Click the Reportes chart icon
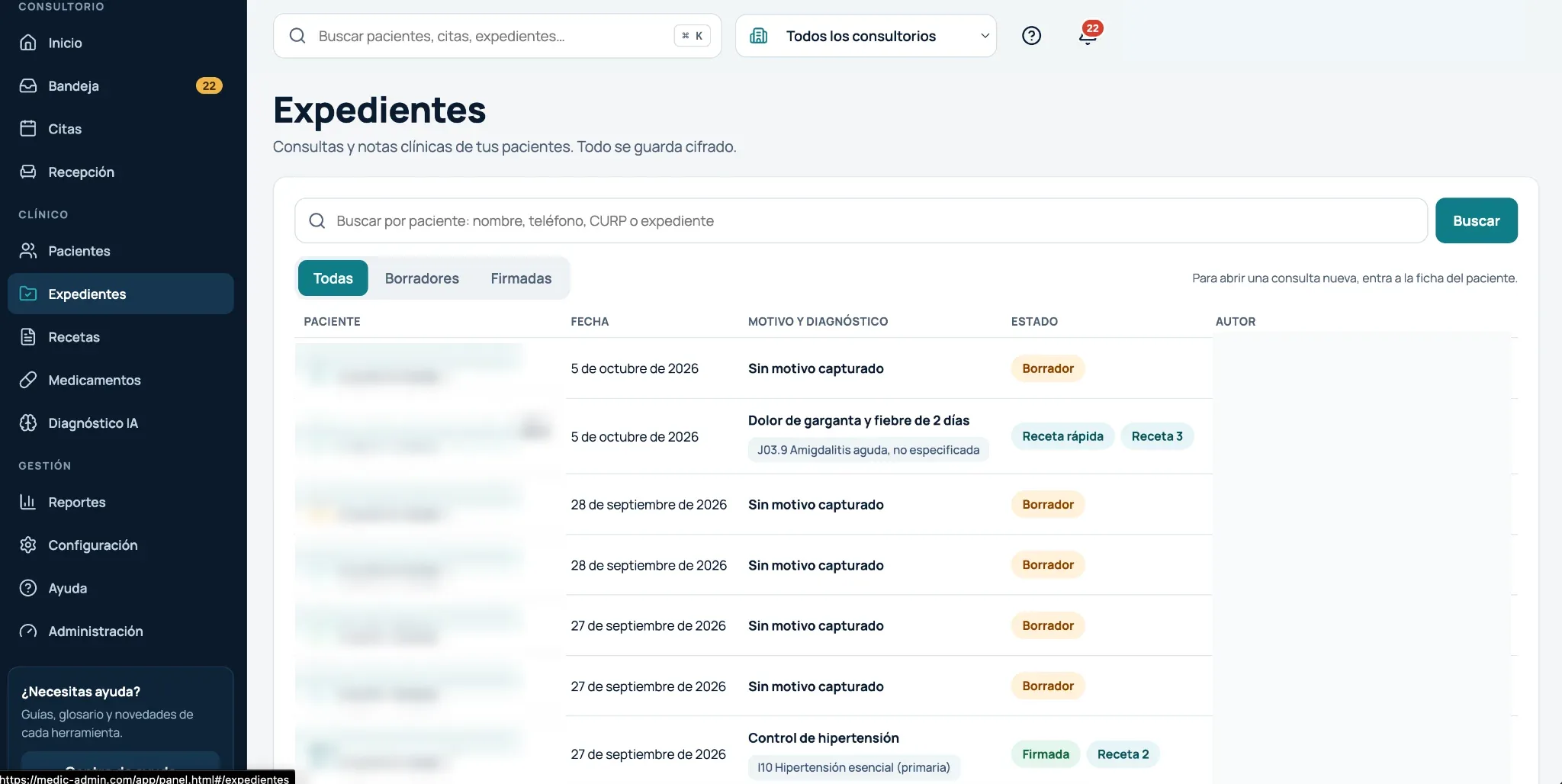1562x784 pixels. click(x=28, y=502)
